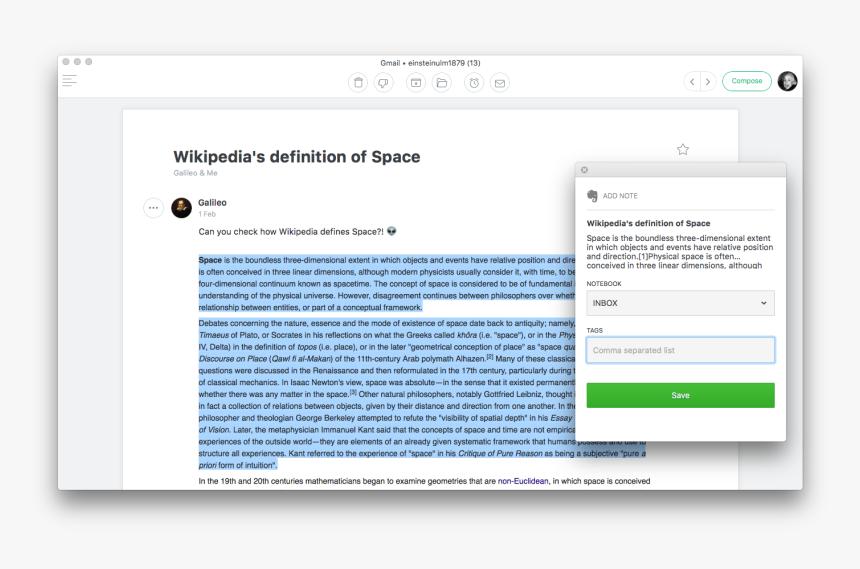Click the note title Wikipedia's definition of Space

point(648,223)
